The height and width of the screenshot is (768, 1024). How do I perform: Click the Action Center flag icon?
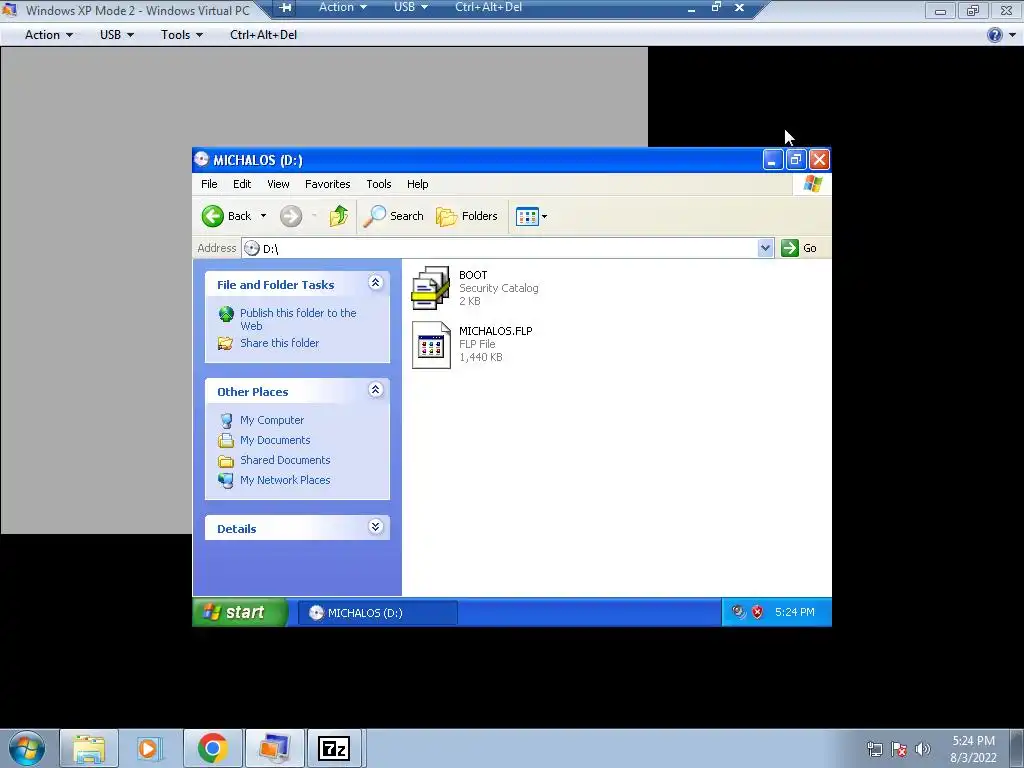(x=899, y=749)
